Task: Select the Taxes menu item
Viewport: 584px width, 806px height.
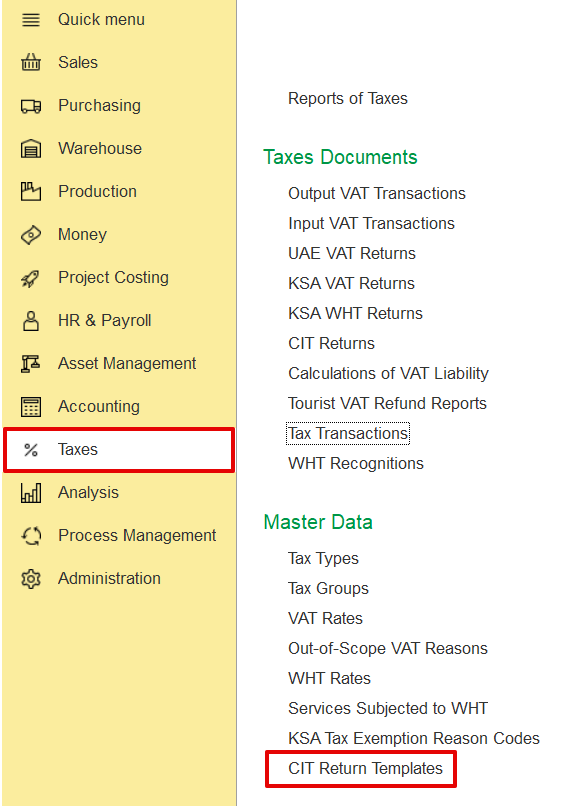Action: pos(119,450)
